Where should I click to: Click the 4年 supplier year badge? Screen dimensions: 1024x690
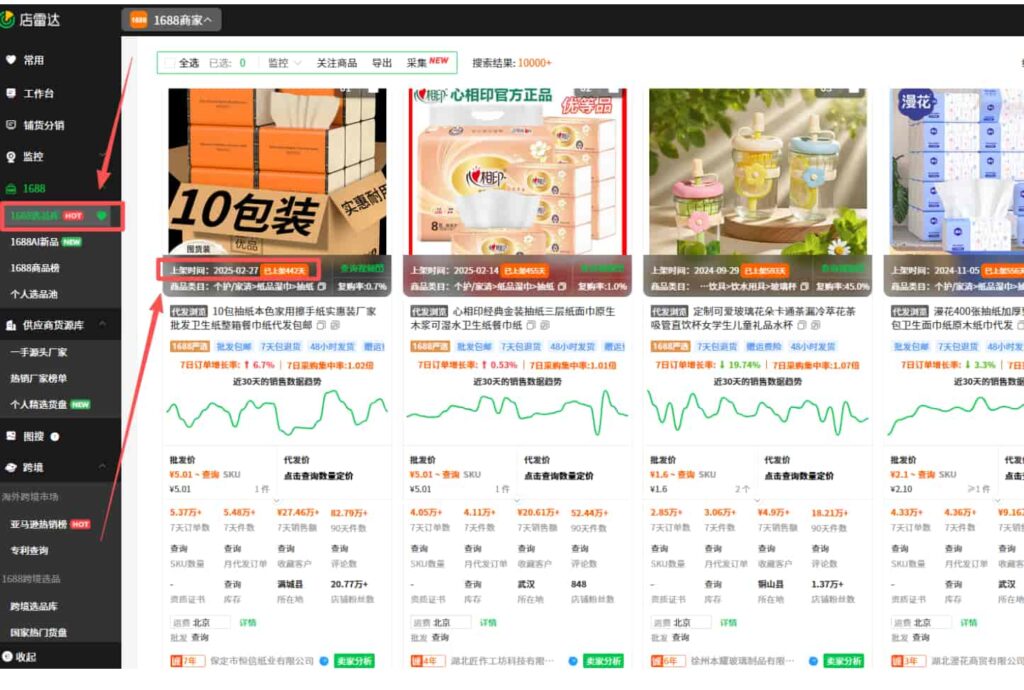tap(428, 661)
